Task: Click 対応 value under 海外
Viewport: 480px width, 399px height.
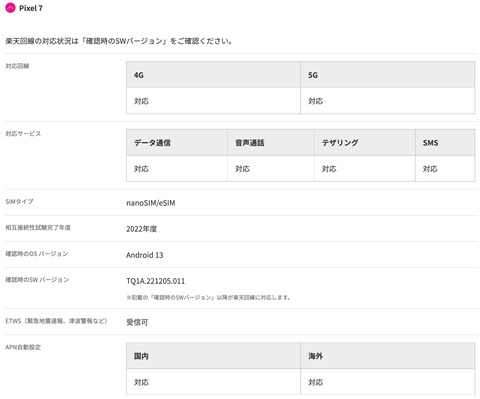Action: pyautogui.click(x=315, y=382)
